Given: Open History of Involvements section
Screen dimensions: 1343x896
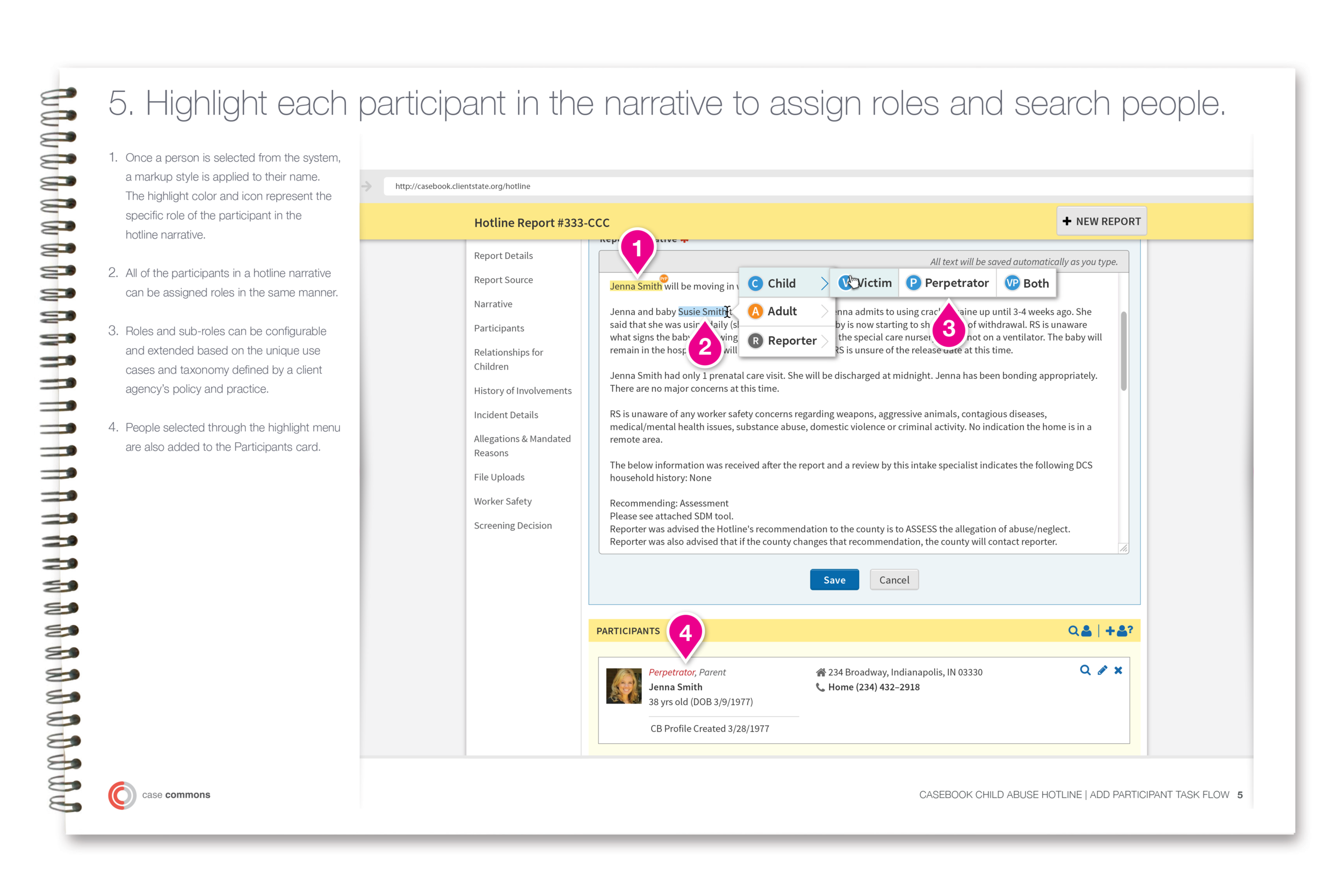Looking at the screenshot, I should (522, 391).
